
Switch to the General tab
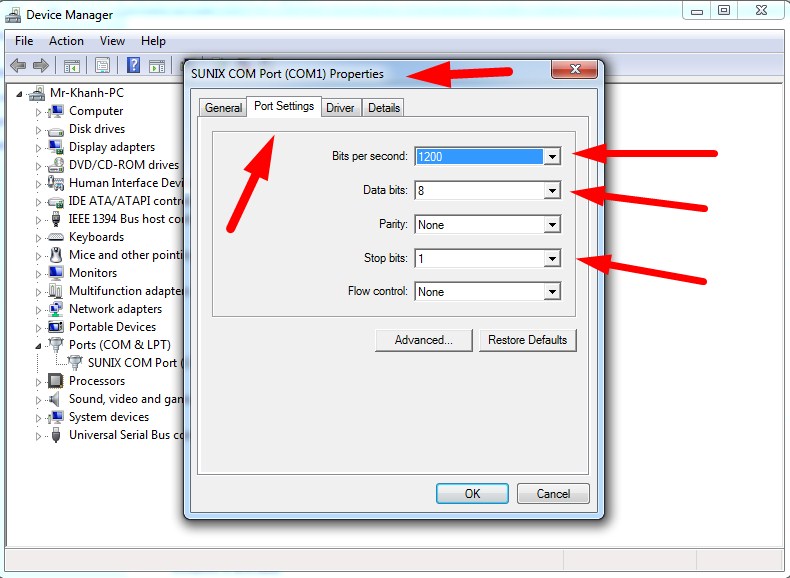click(223, 108)
